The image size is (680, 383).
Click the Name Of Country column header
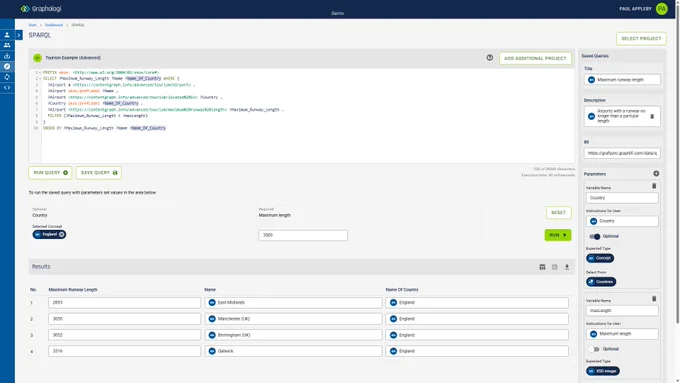pyautogui.click(x=402, y=290)
